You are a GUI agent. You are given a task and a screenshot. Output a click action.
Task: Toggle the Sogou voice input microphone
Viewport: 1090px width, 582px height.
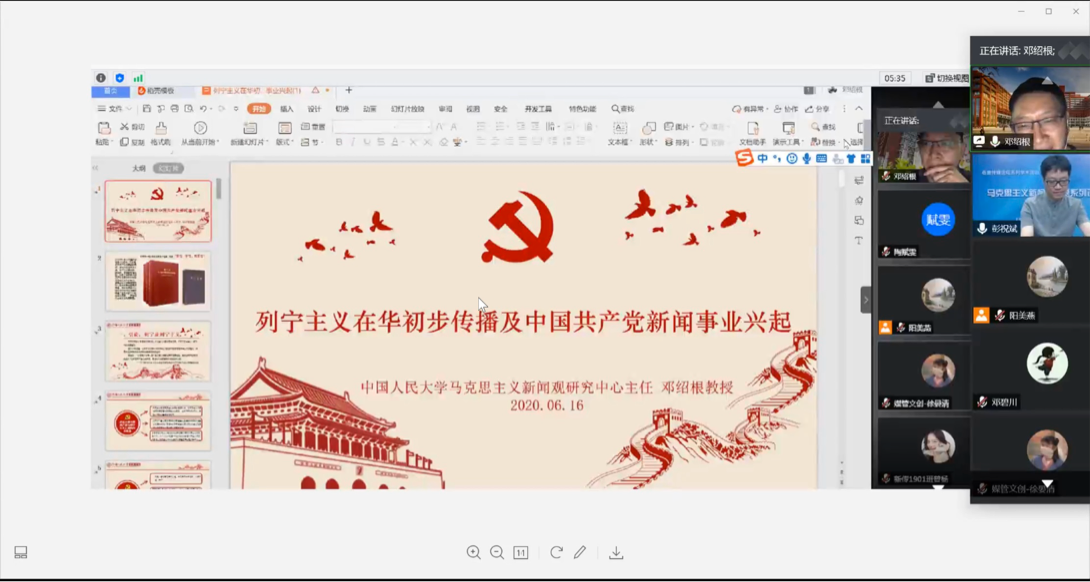(806, 159)
